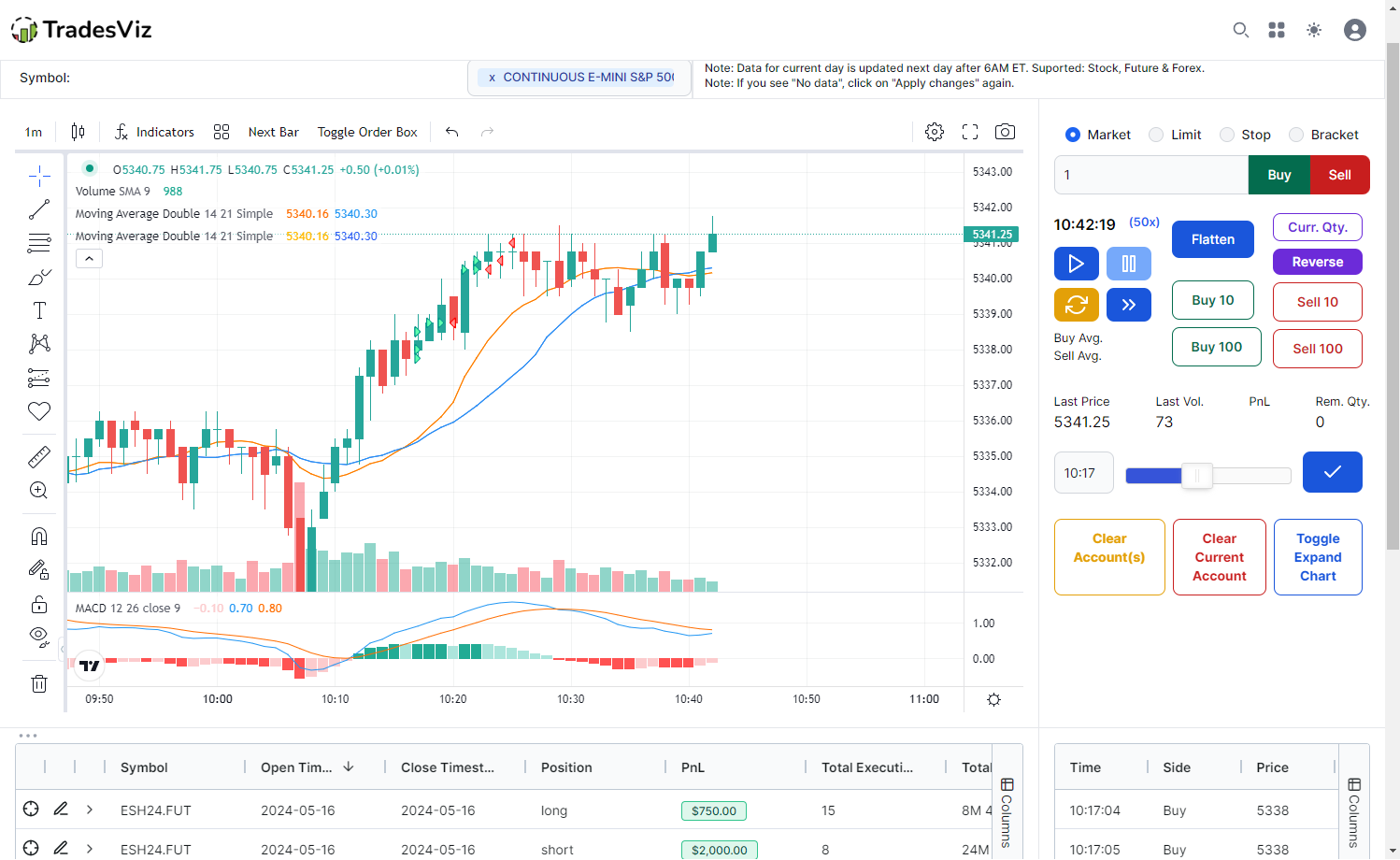1400x860 pixels.
Task: Expand the ESH24.FUT short trade row
Action: (x=90, y=849)
